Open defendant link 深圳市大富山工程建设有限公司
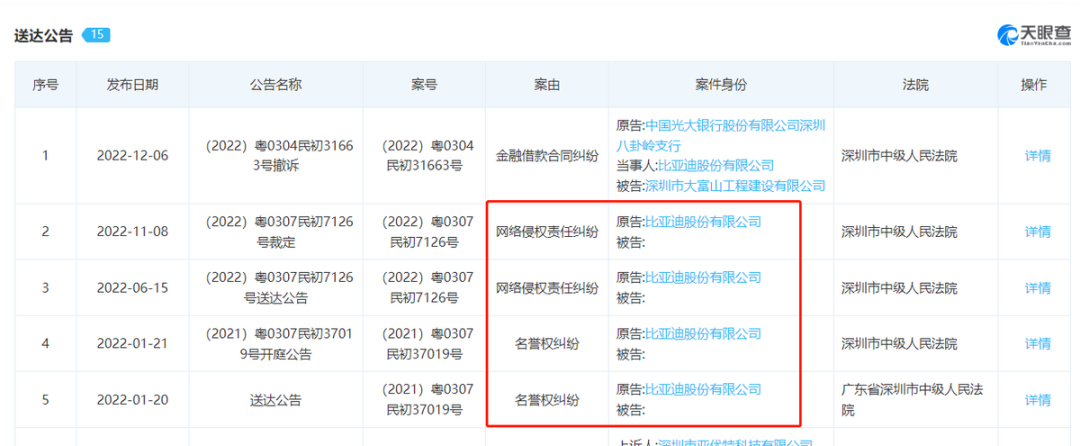The height and width of the screenshot is (446, 1080). 734,185
